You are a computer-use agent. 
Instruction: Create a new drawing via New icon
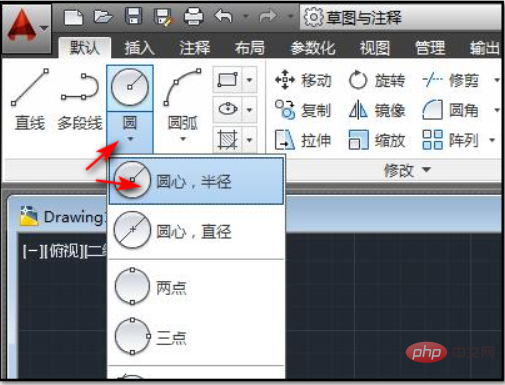click(73, 17)
